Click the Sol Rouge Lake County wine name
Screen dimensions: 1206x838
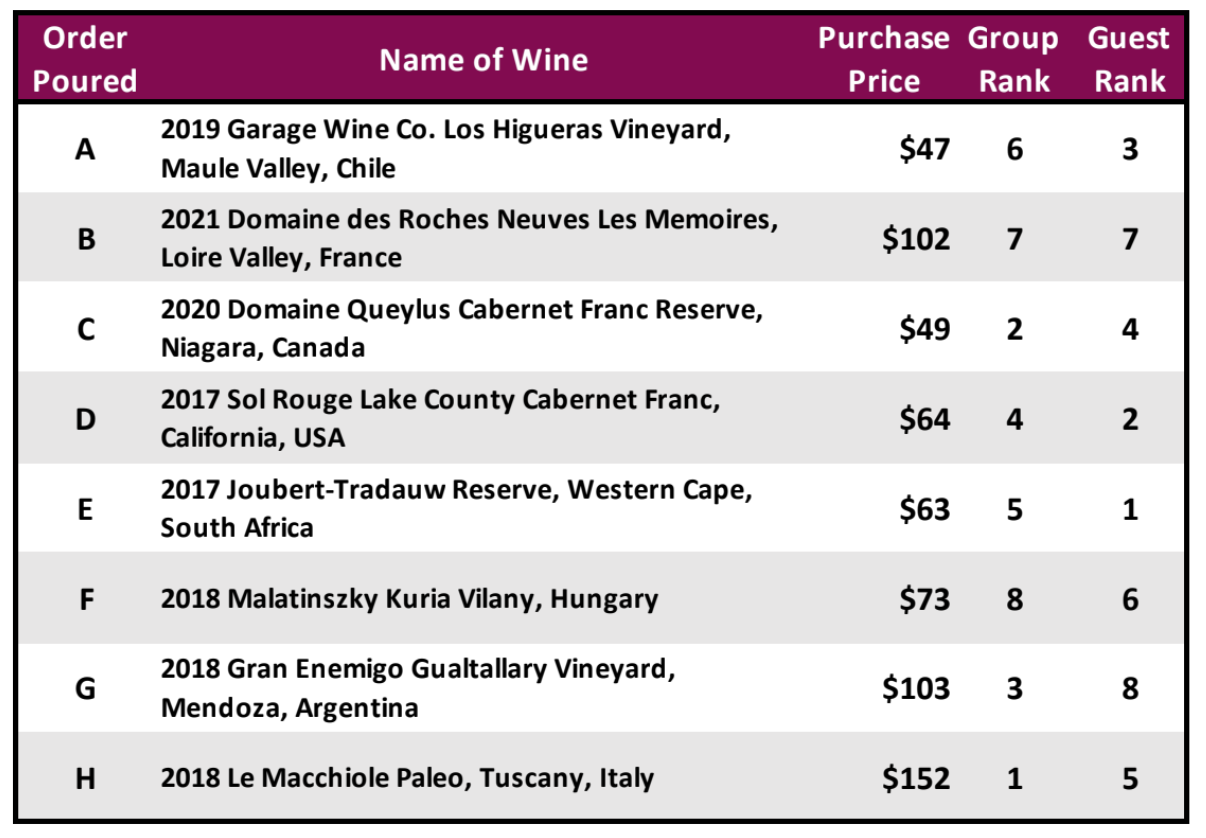point(441,418)
